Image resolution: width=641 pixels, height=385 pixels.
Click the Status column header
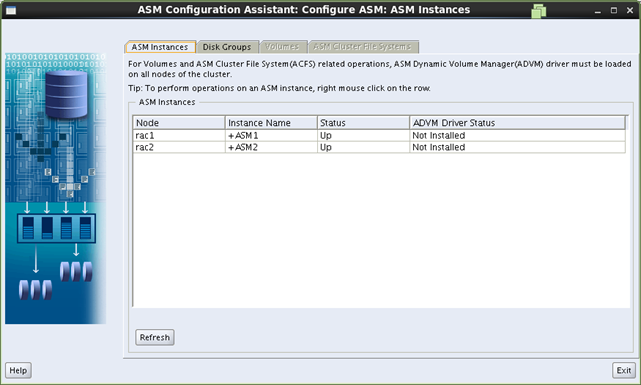click(363, 123)
